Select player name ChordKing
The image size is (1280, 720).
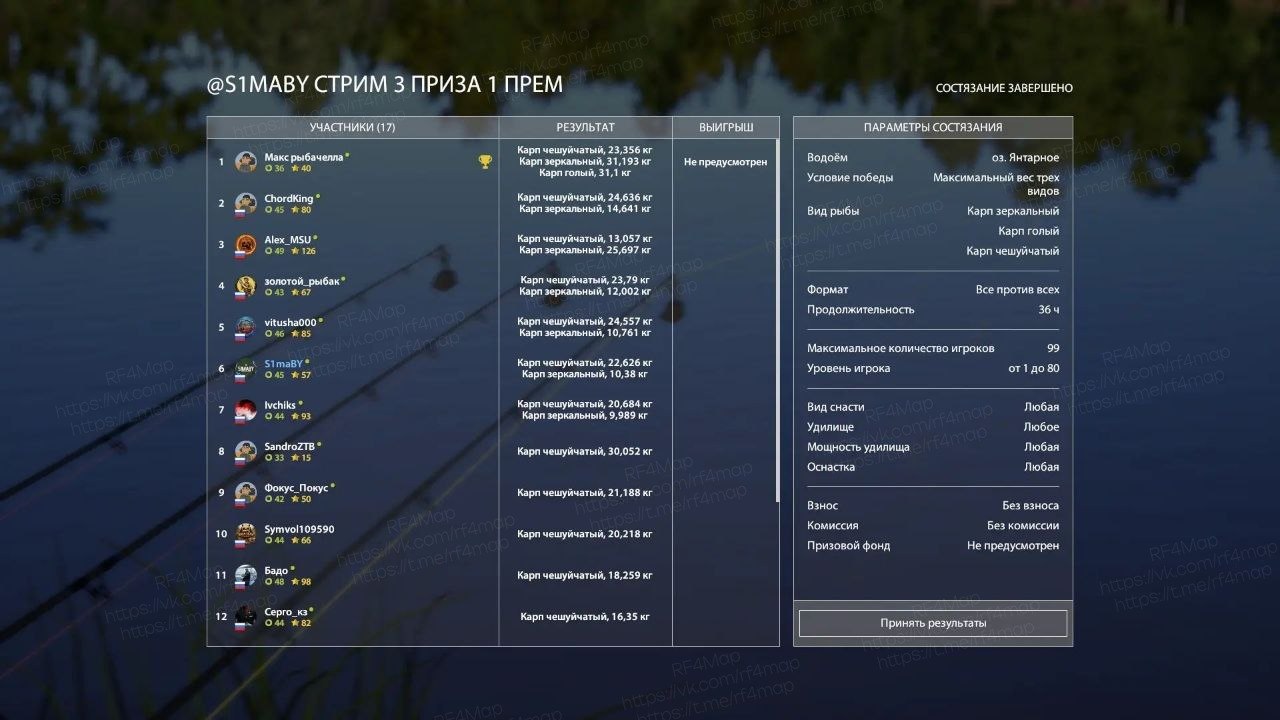coord(289,198)
